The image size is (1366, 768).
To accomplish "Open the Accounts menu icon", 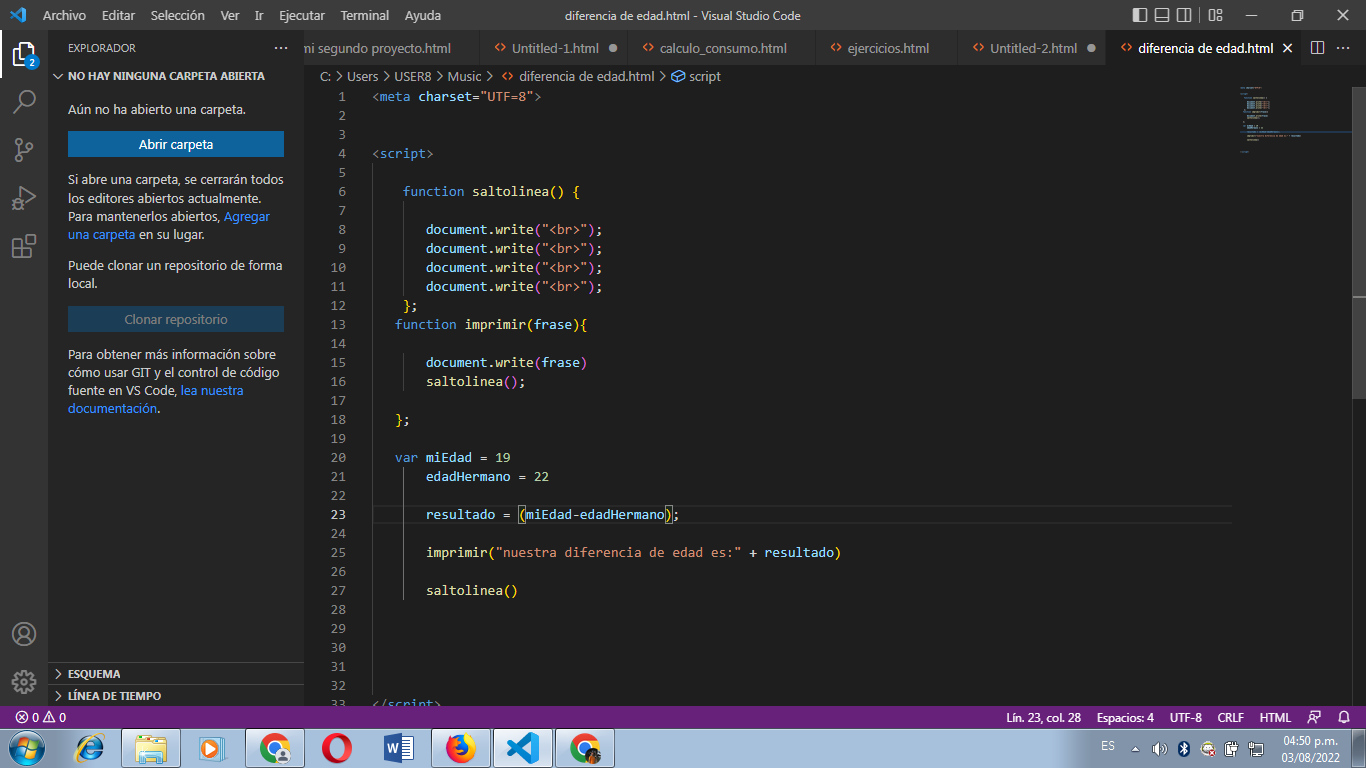I will tap(24, 634).
